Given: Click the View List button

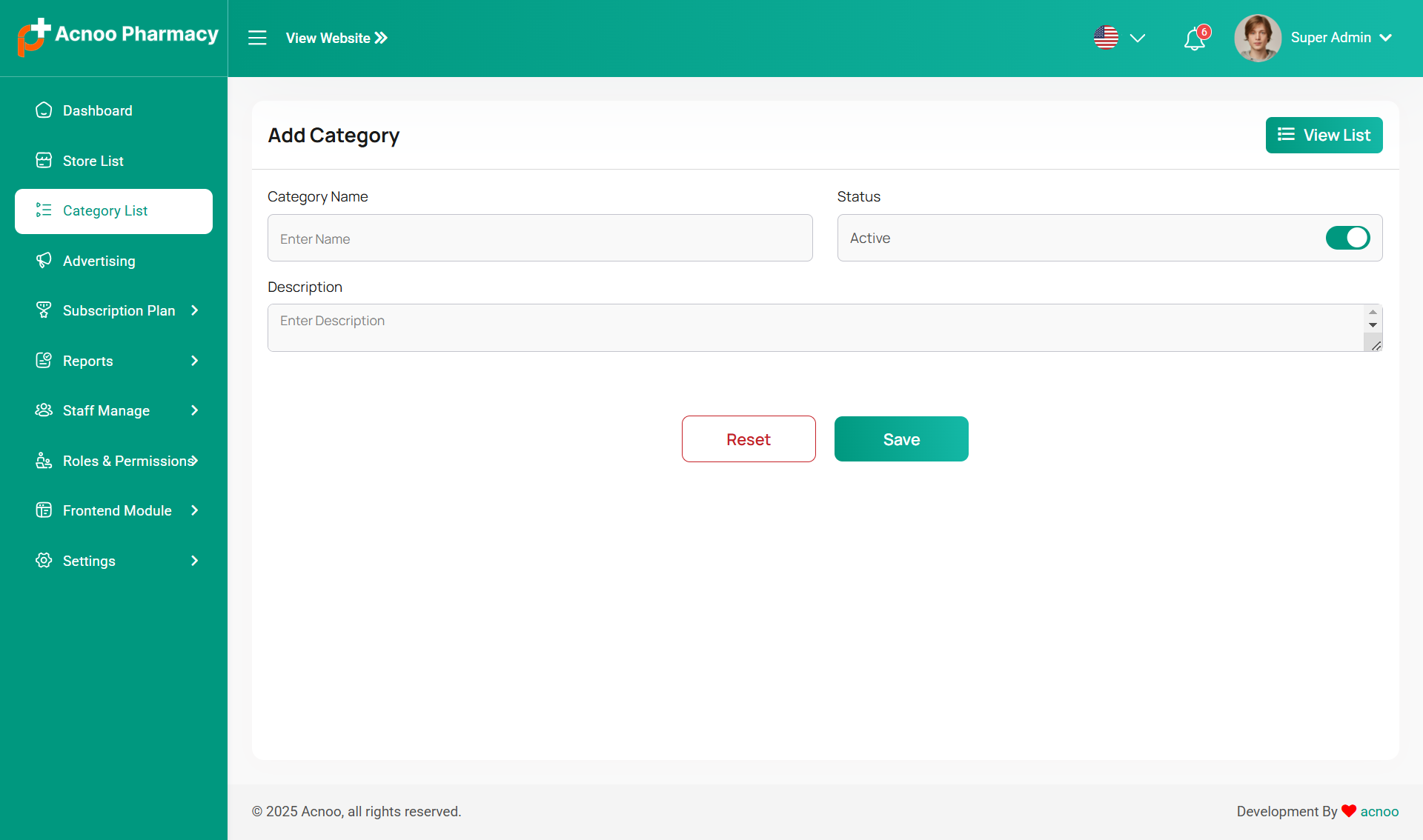Looking at the screenshot, I should [1324, 135].
